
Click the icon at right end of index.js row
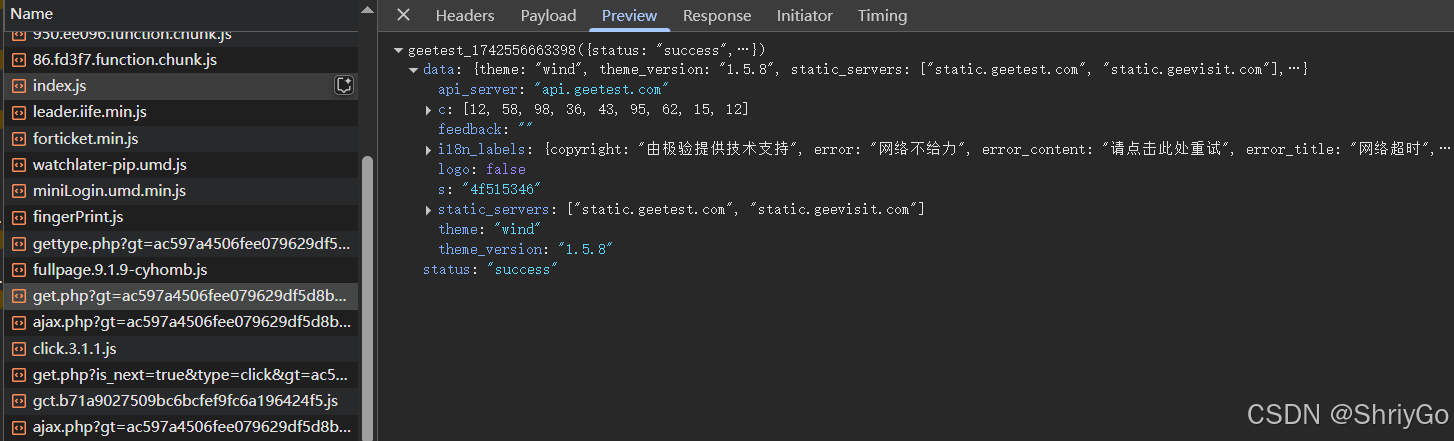click(x=344, y=86)
